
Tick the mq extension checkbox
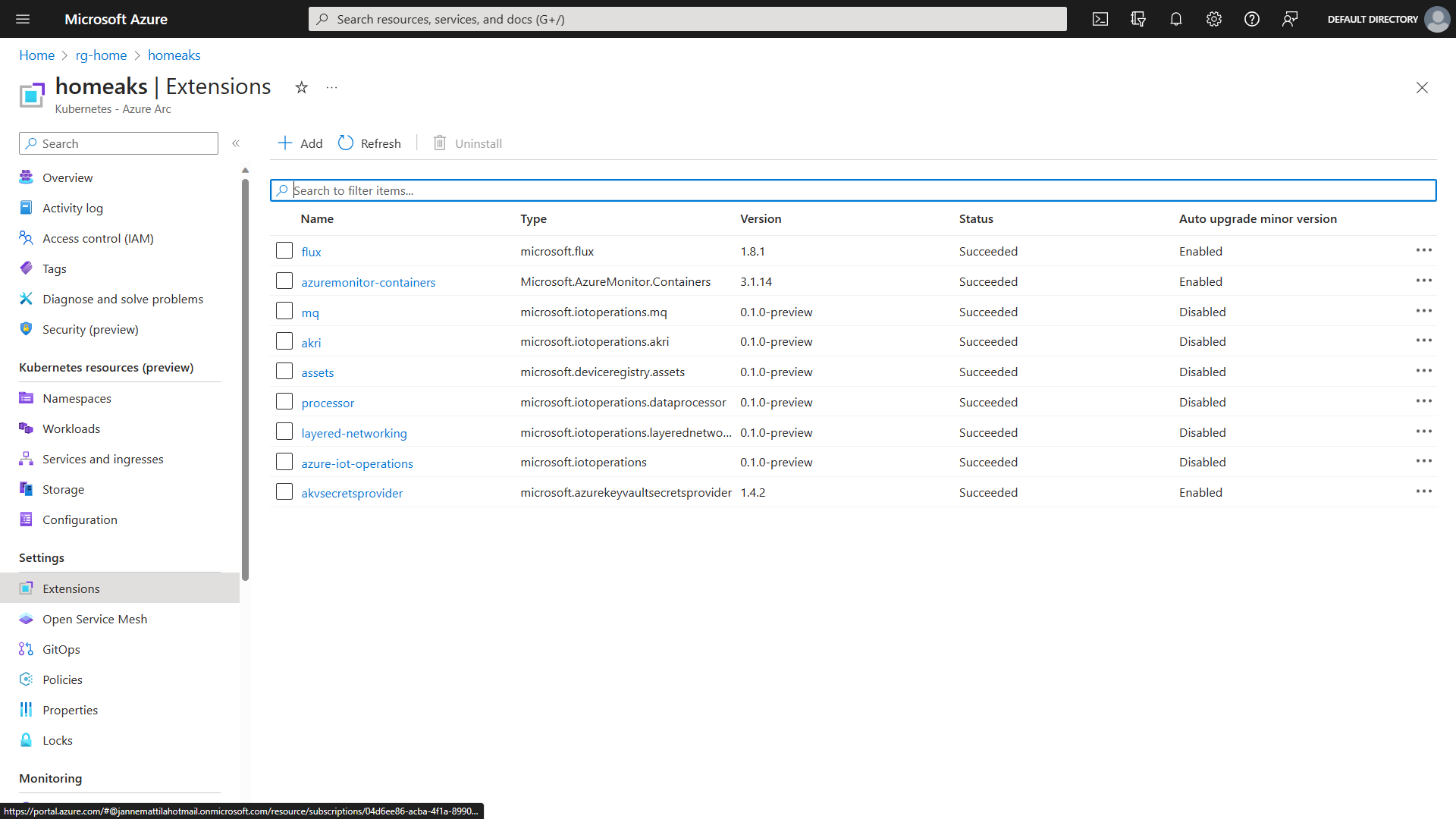pyautogui.click(x=284, y=311)
